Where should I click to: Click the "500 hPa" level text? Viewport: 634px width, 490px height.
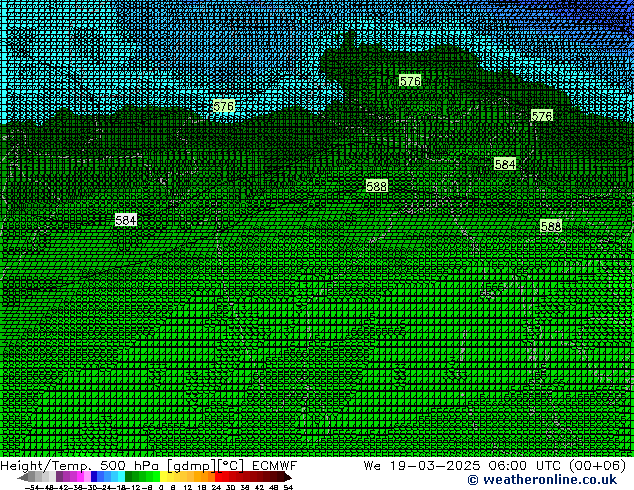(129, 466)
